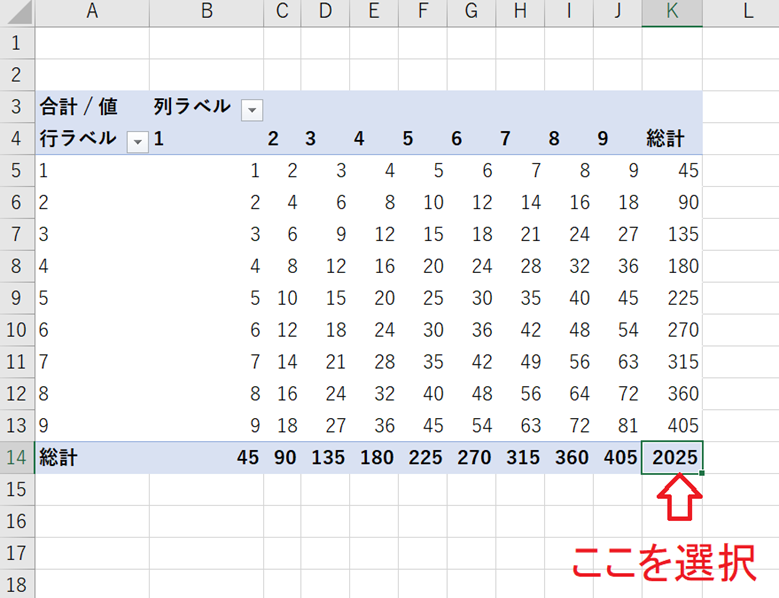Select the grand total cell showing 2025

click(x=671, y=458)
